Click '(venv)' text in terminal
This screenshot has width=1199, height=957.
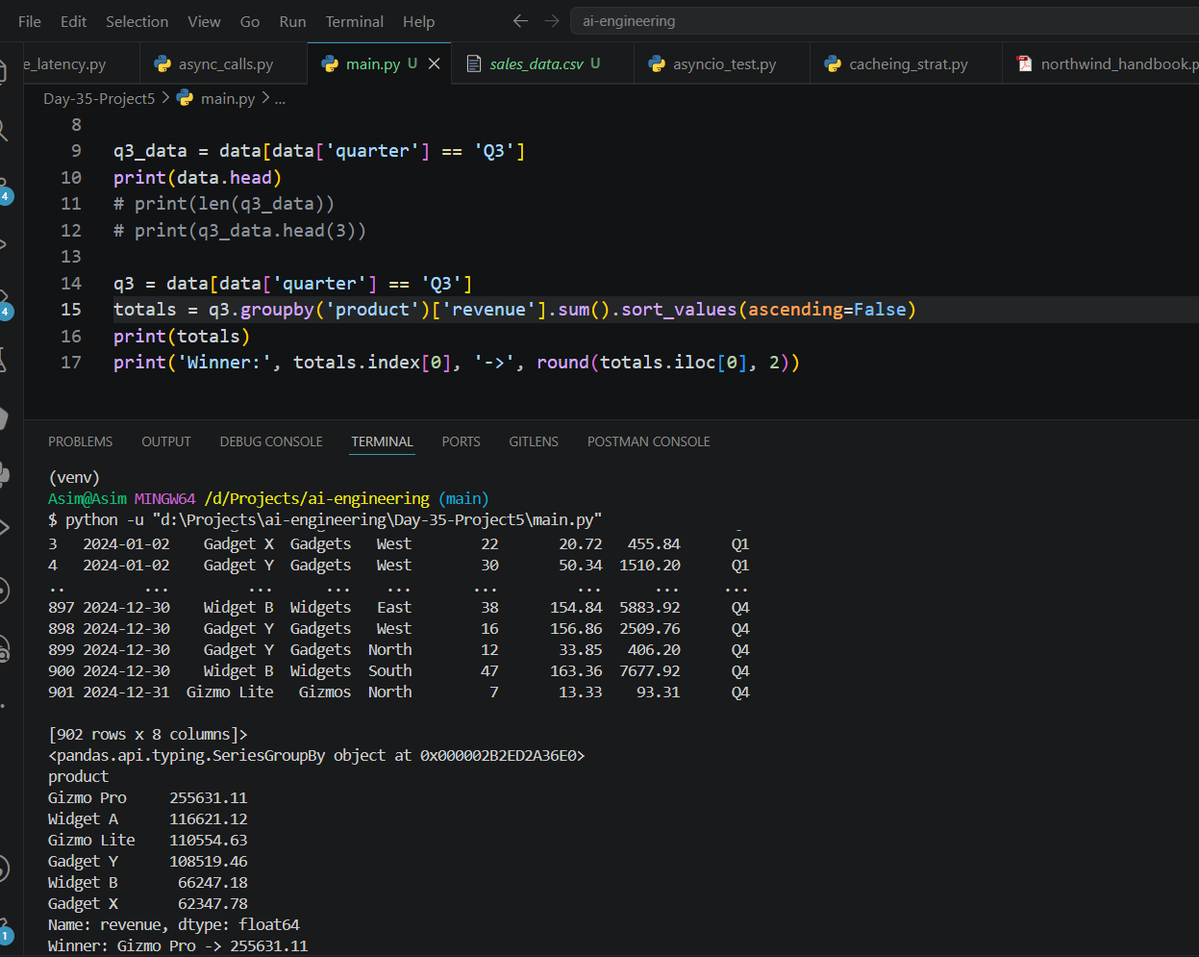tap(74, 477)
